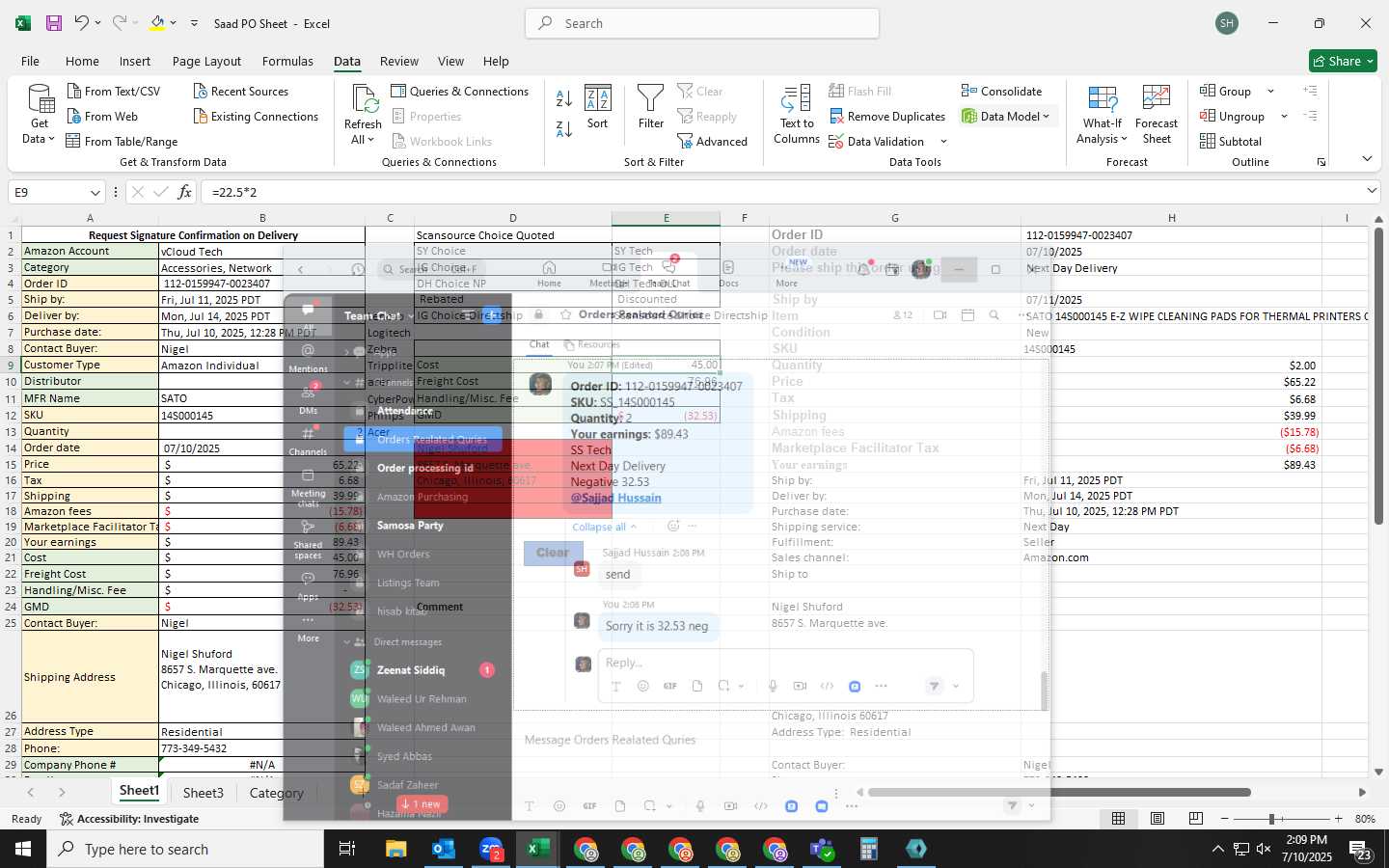Sort A to Z ascending
Viewport: 1389px width, 868px height.
pyautogui.click(x=564, y=98)
